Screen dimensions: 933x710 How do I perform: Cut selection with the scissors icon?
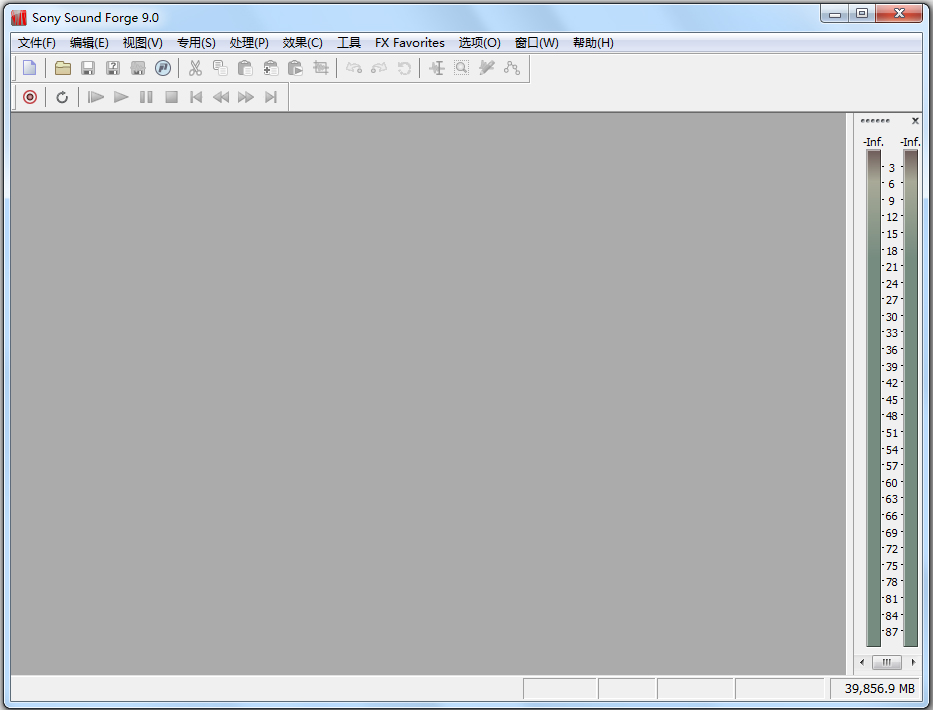pos(195,68)
